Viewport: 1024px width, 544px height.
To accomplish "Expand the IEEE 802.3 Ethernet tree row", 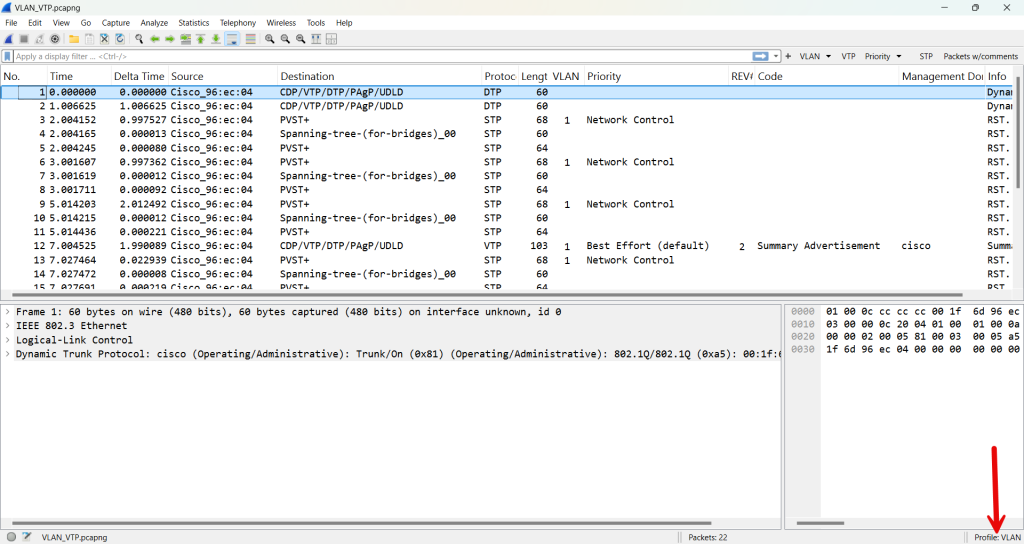I will coord(8,326).
